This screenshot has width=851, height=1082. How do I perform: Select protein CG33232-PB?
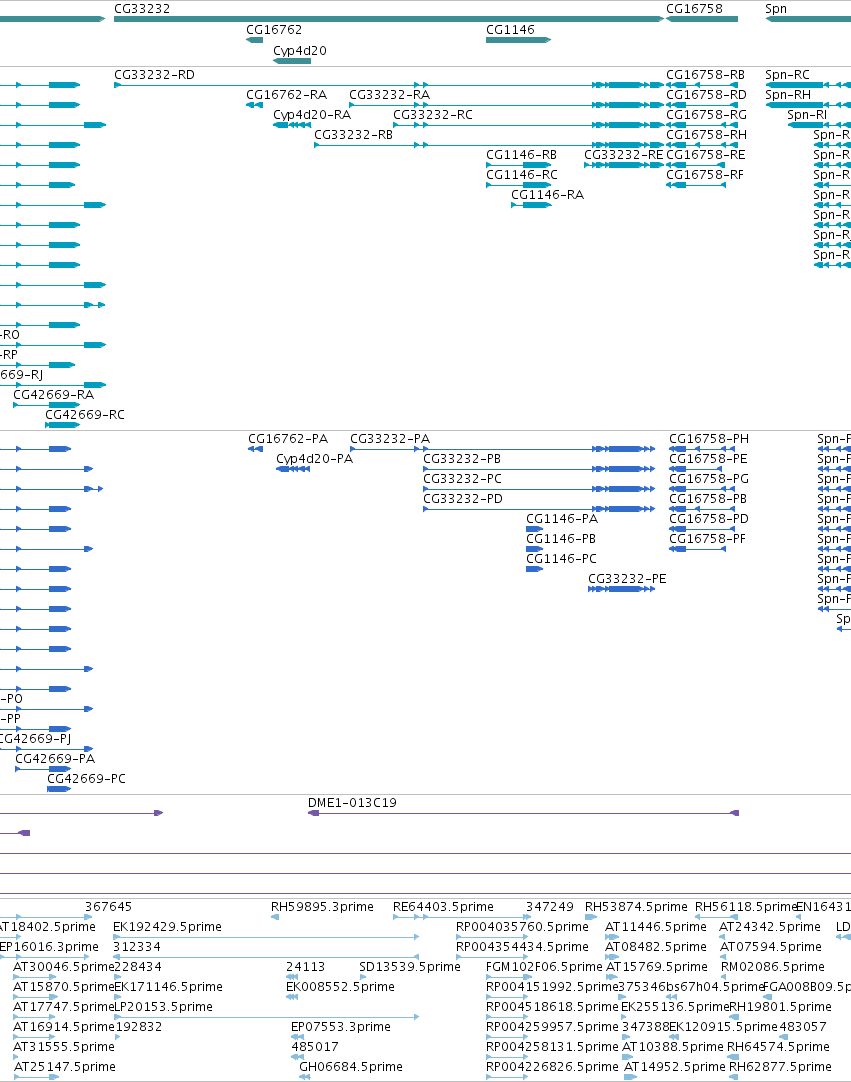click(x=539, y=469)
